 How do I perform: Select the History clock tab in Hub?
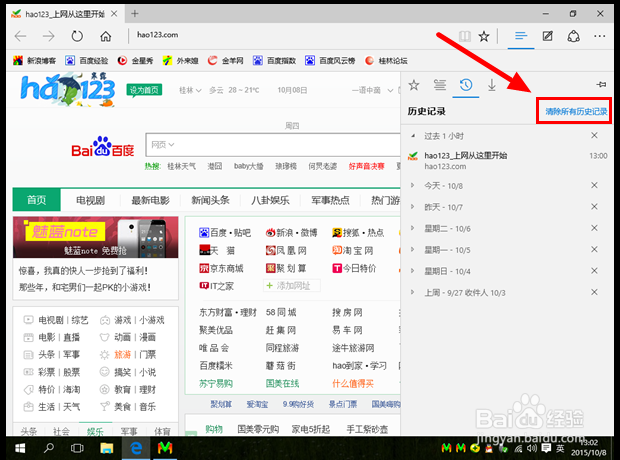point(466,85)
